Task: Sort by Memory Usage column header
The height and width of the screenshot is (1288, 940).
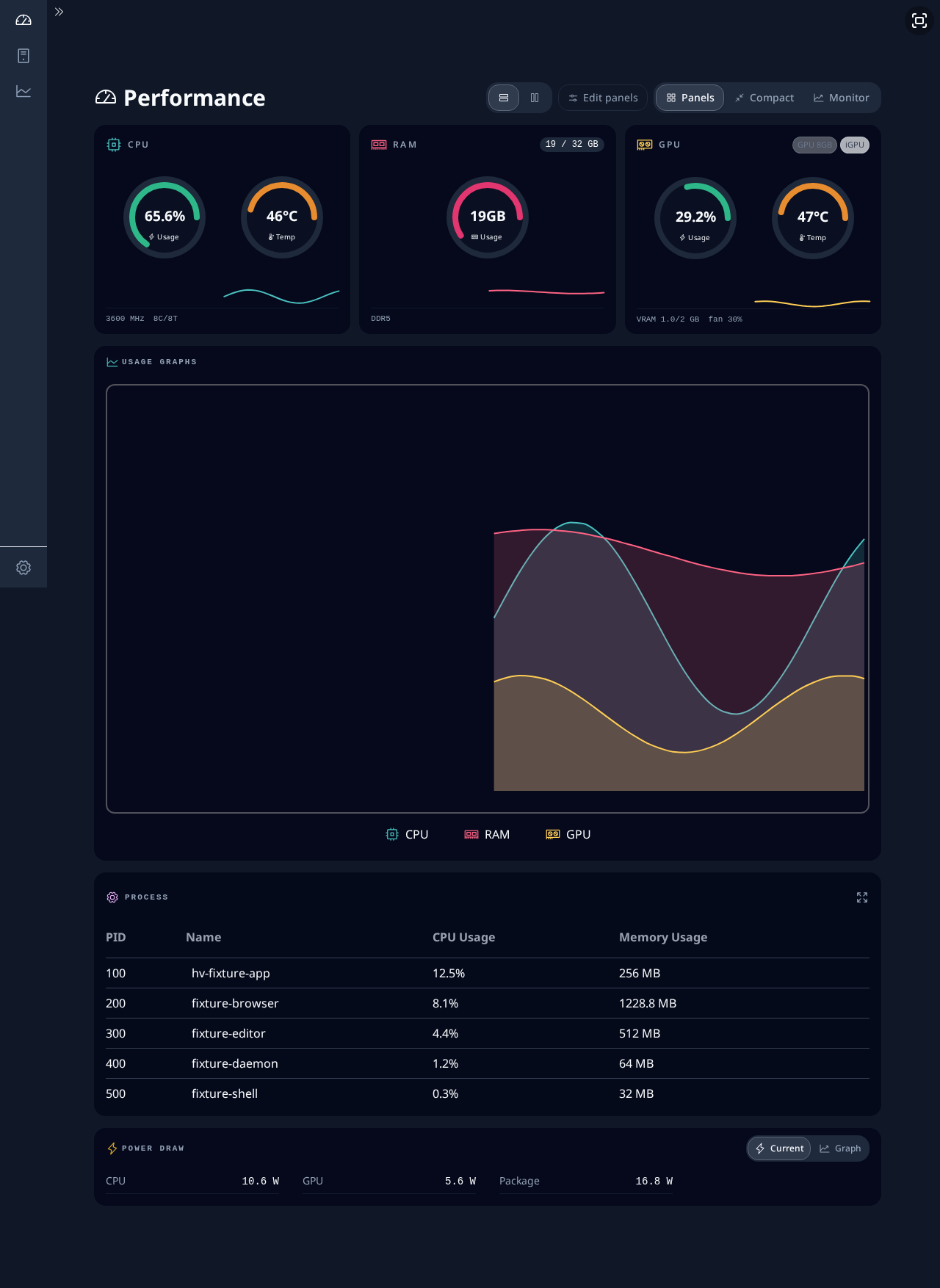Action: [x=663, y=937]
